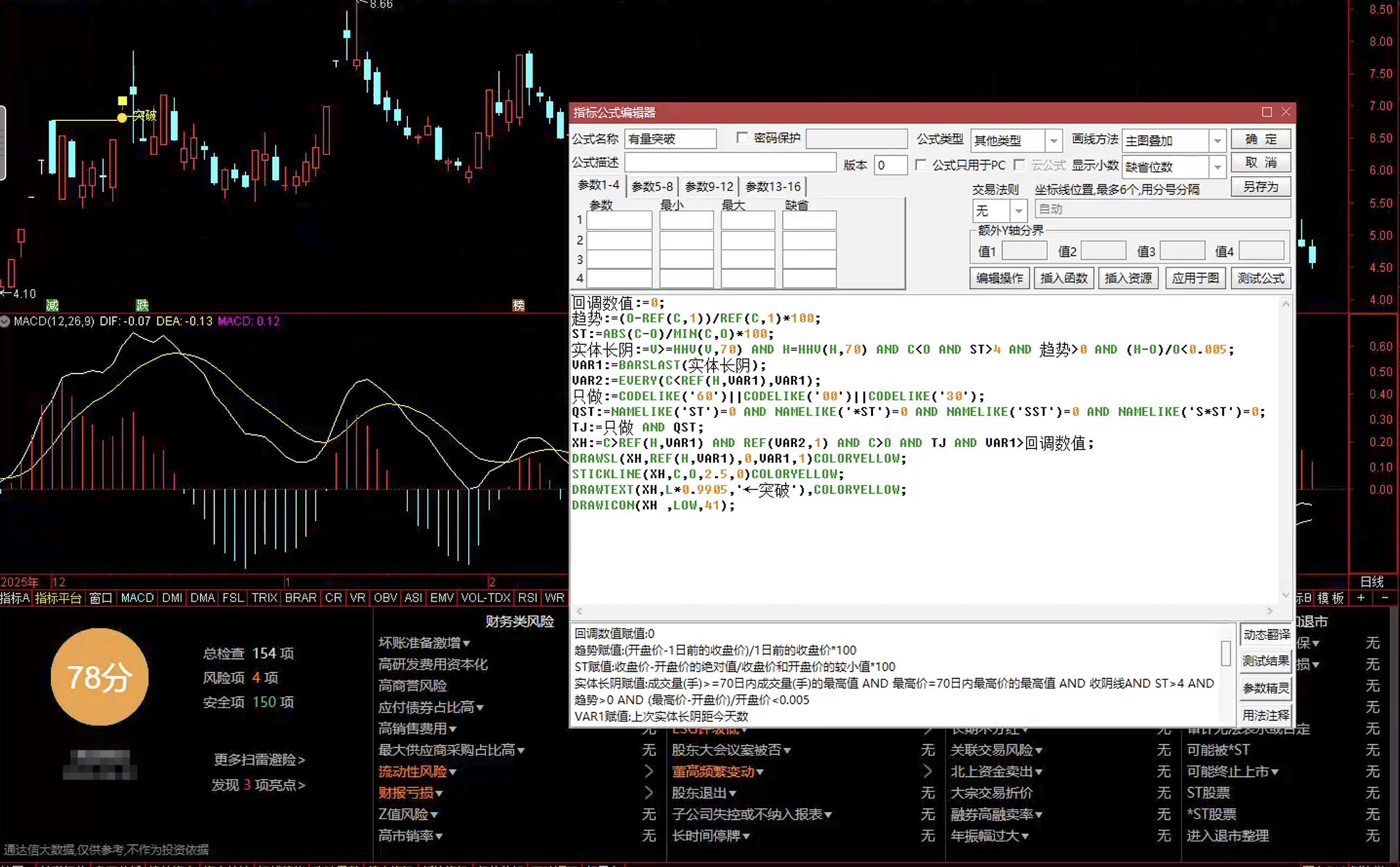Toggle the 云公式 checkbox
1400x867 pixels.
coord(1019,165)
